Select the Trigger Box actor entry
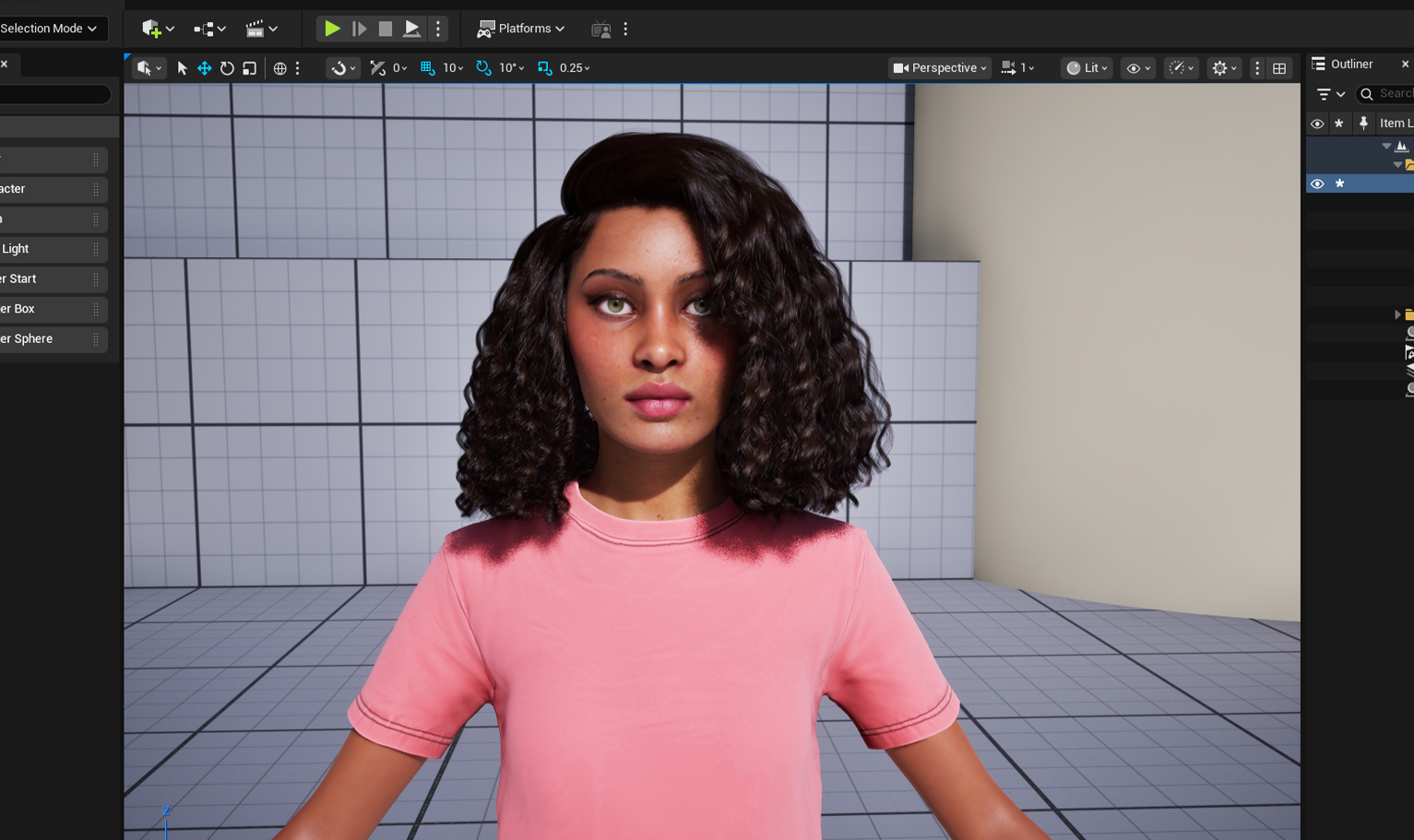 (53, 309)
